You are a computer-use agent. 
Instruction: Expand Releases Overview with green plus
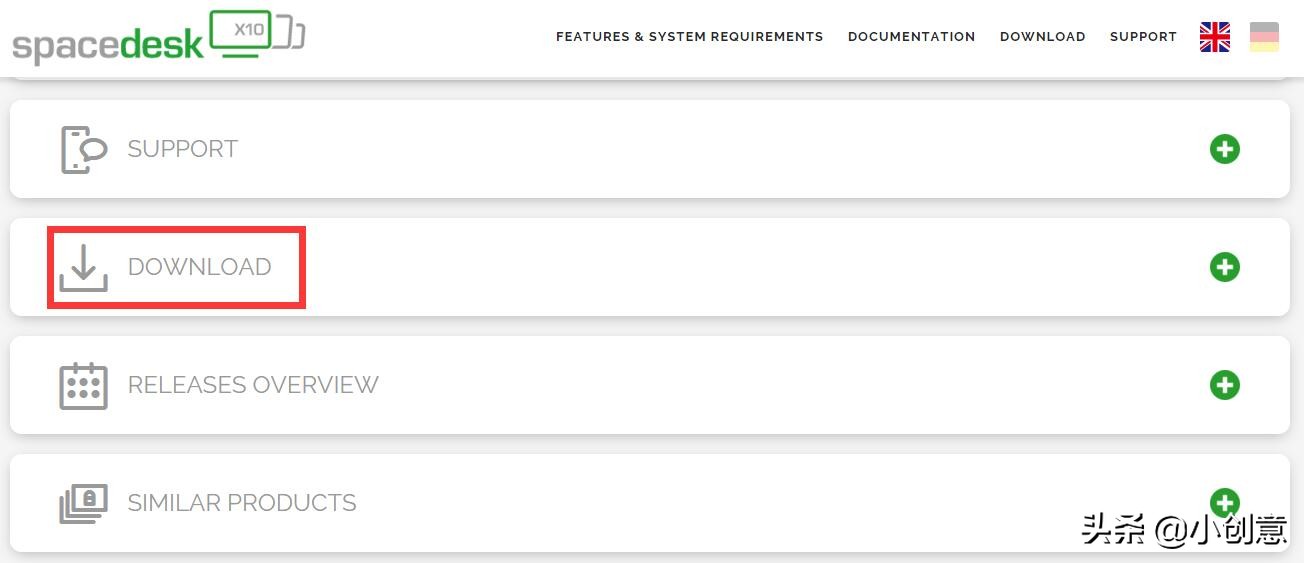(x=1225, y=385)
